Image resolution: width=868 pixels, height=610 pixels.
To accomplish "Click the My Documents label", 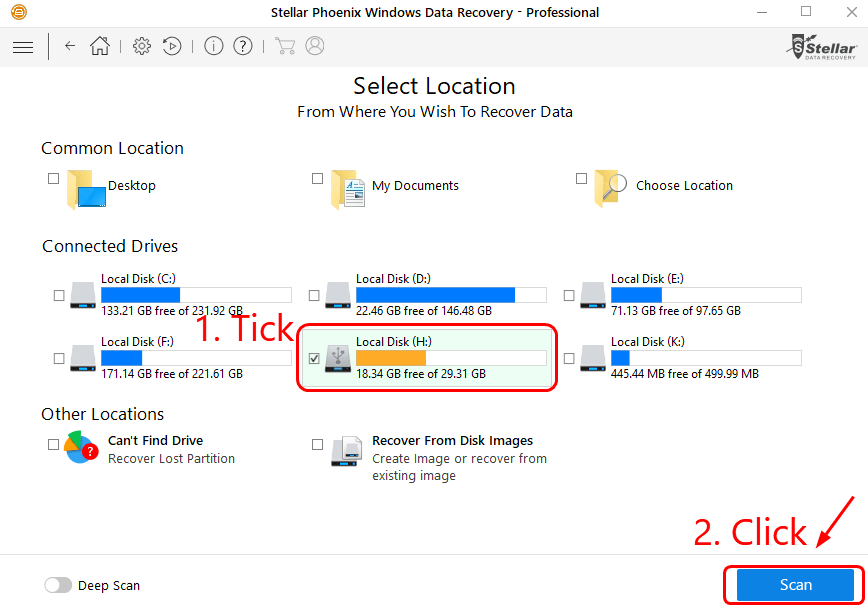I will (415, 185).
